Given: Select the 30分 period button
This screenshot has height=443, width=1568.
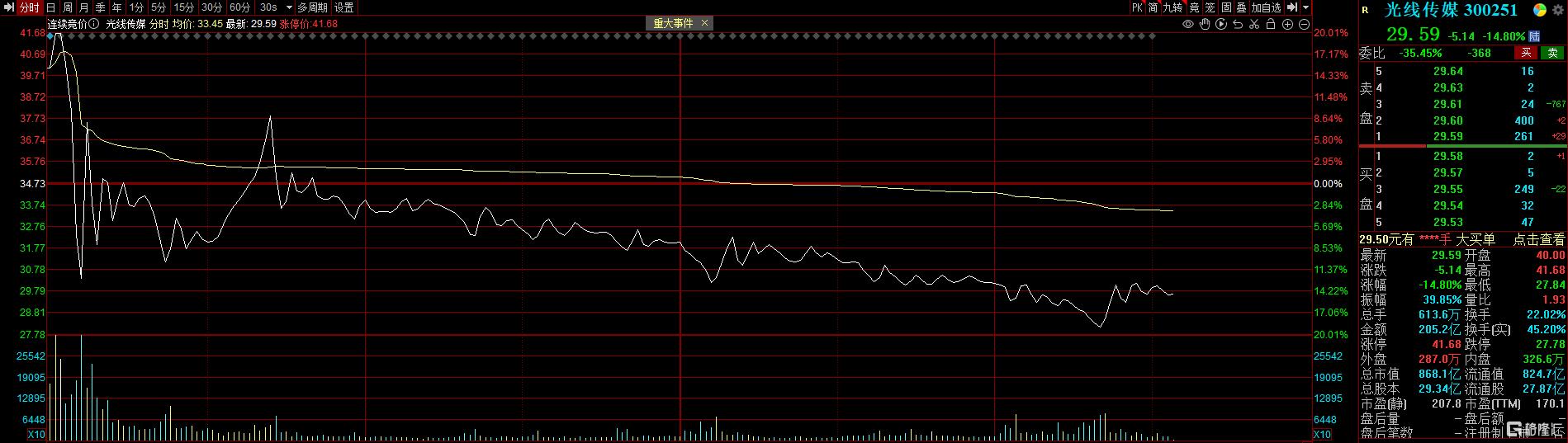Looking at the screenshot, I should point(212,7).
